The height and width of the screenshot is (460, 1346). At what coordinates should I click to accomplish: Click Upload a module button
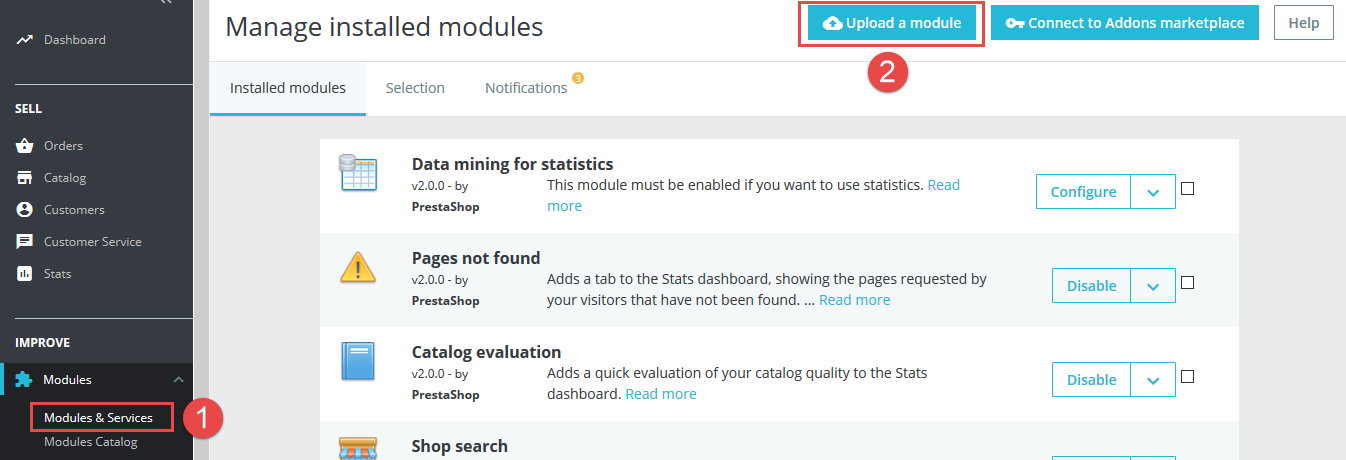click(892, 23)
